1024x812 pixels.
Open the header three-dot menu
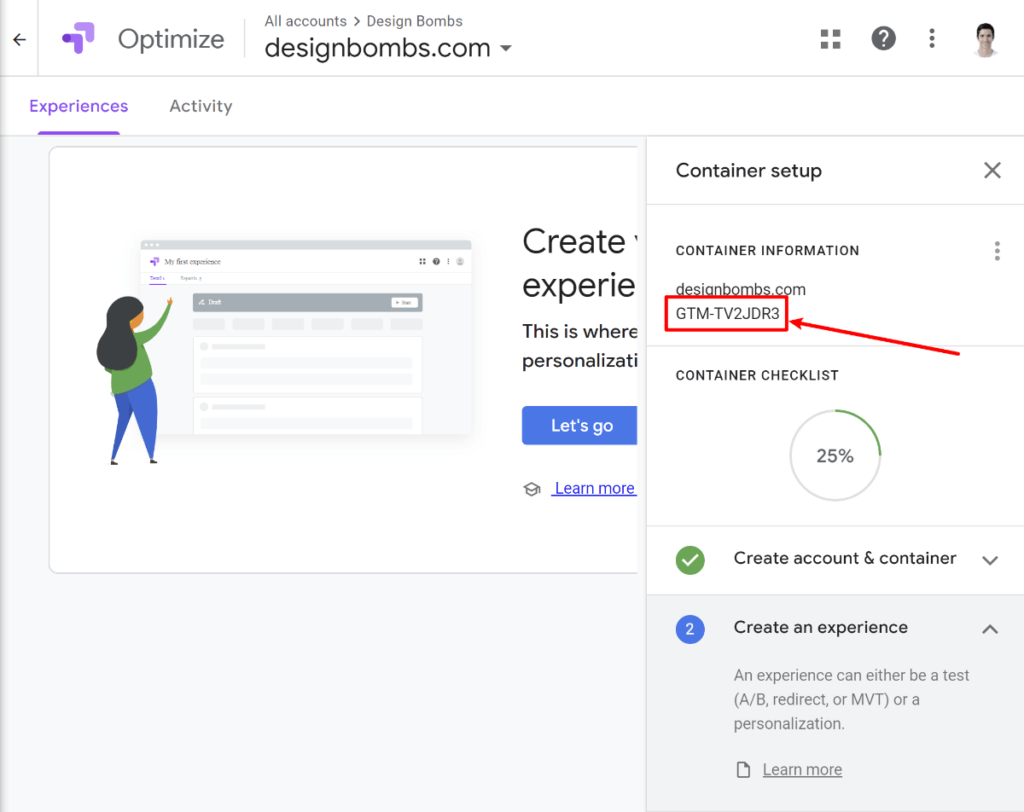click(932, 39)
